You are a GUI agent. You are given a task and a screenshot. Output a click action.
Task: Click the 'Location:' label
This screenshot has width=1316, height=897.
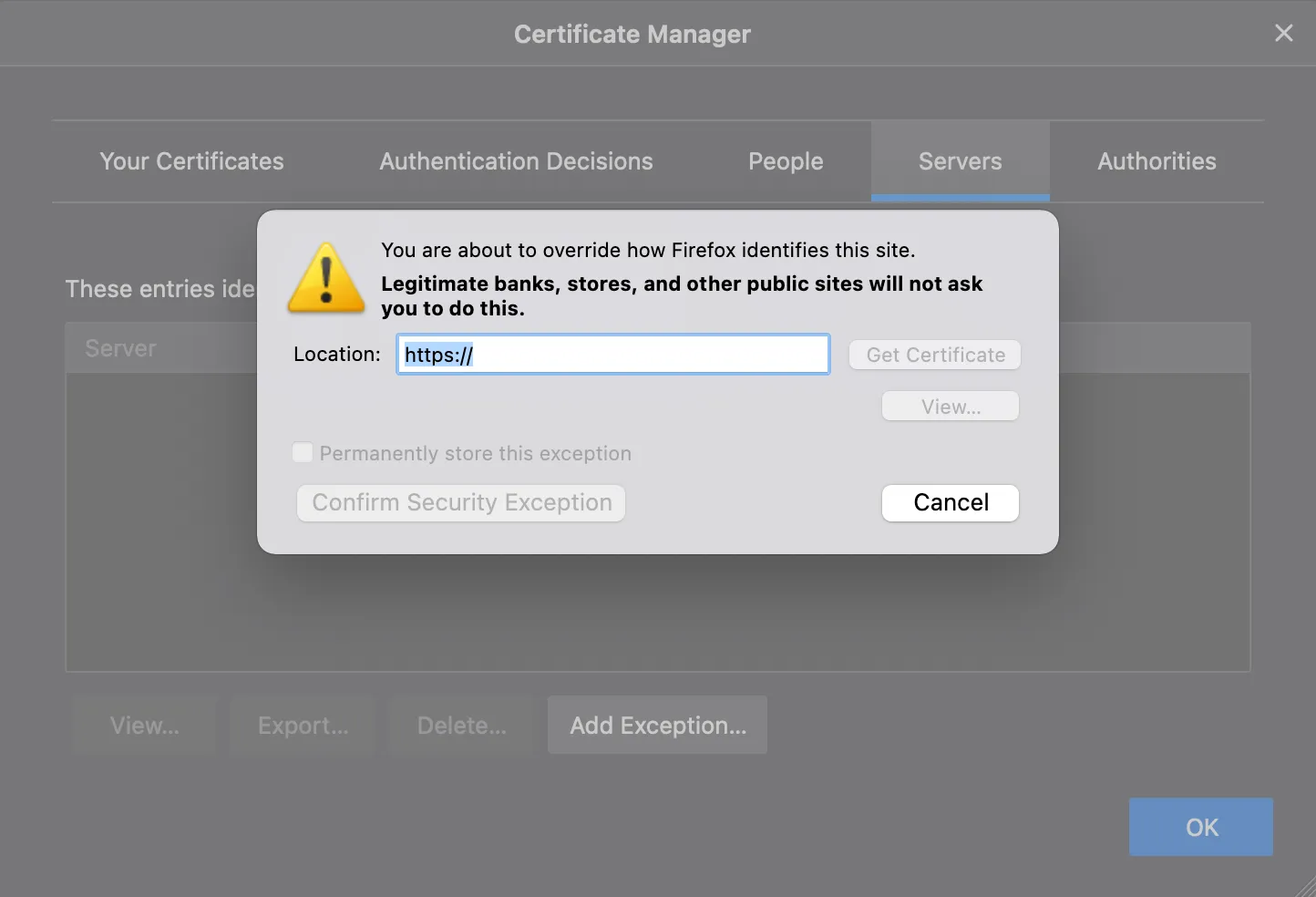coord(337,354)
